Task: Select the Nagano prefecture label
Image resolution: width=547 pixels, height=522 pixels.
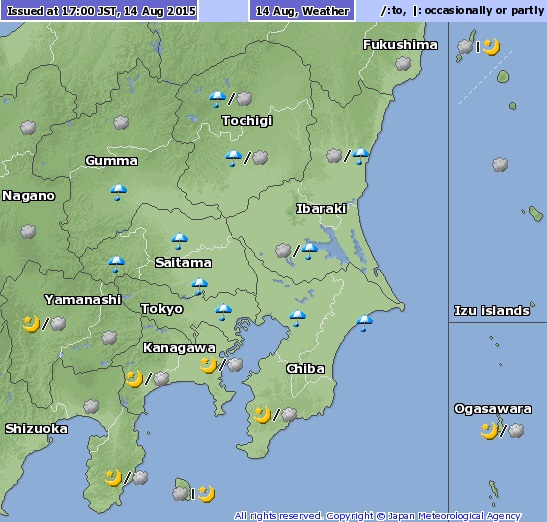Action: pos(29,196)
